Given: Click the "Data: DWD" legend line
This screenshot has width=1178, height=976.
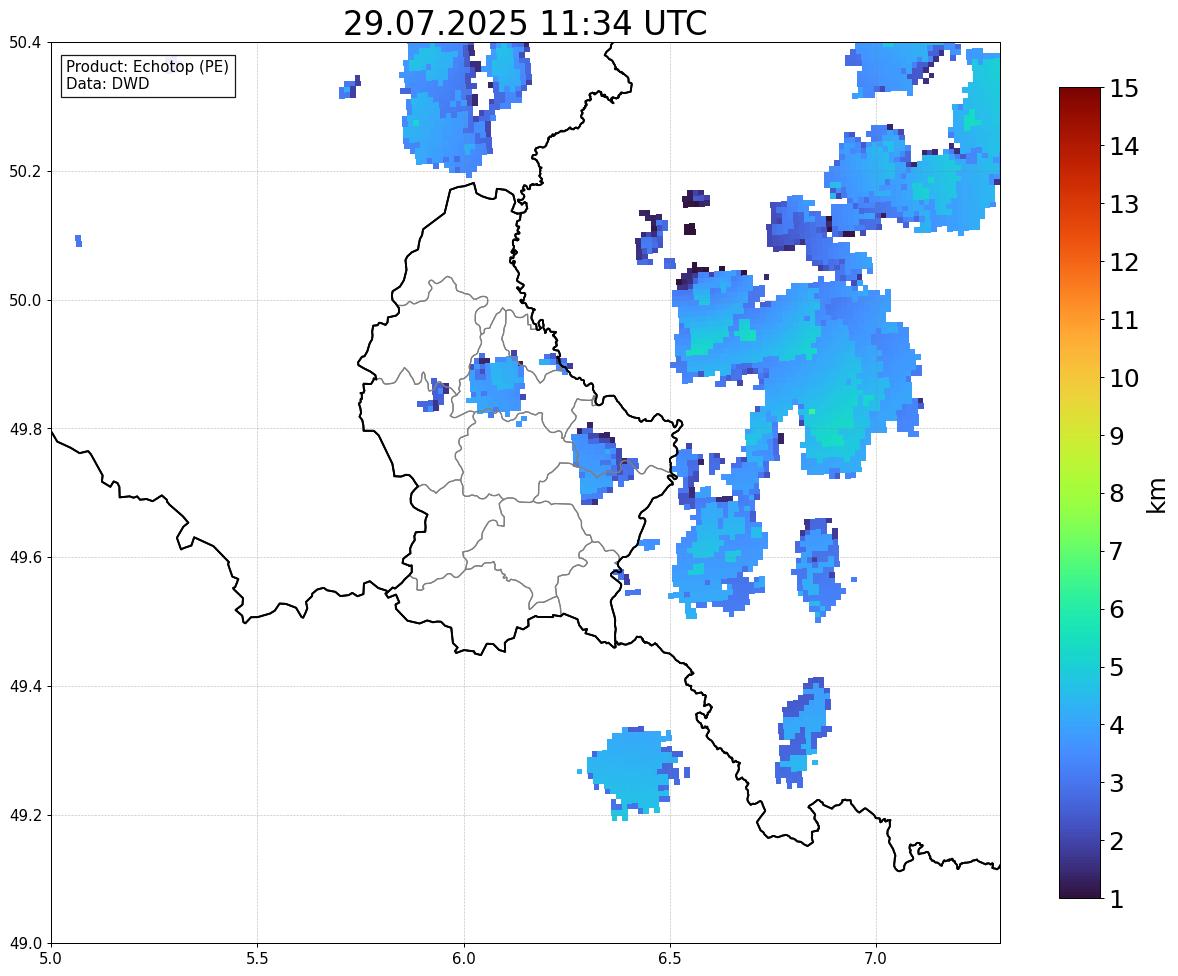Looking at the screenshot, I should (107, 83).
